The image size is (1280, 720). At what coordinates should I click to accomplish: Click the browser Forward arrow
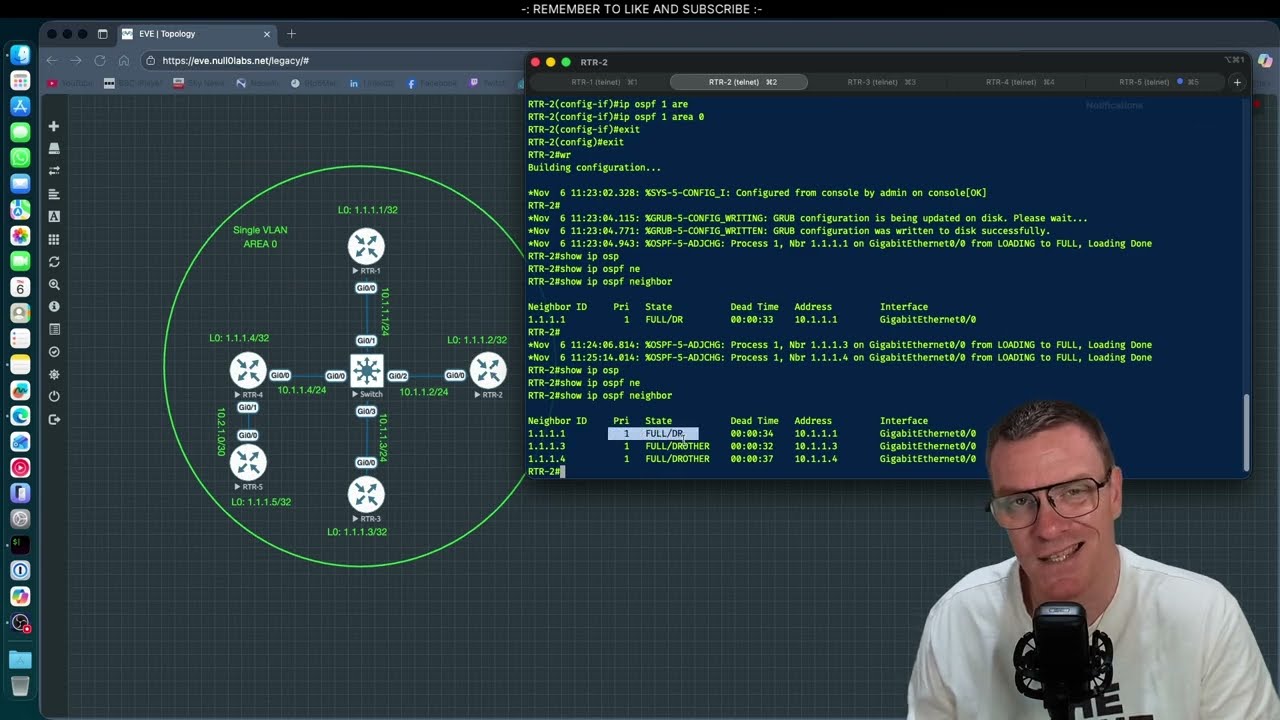point(76,60)
